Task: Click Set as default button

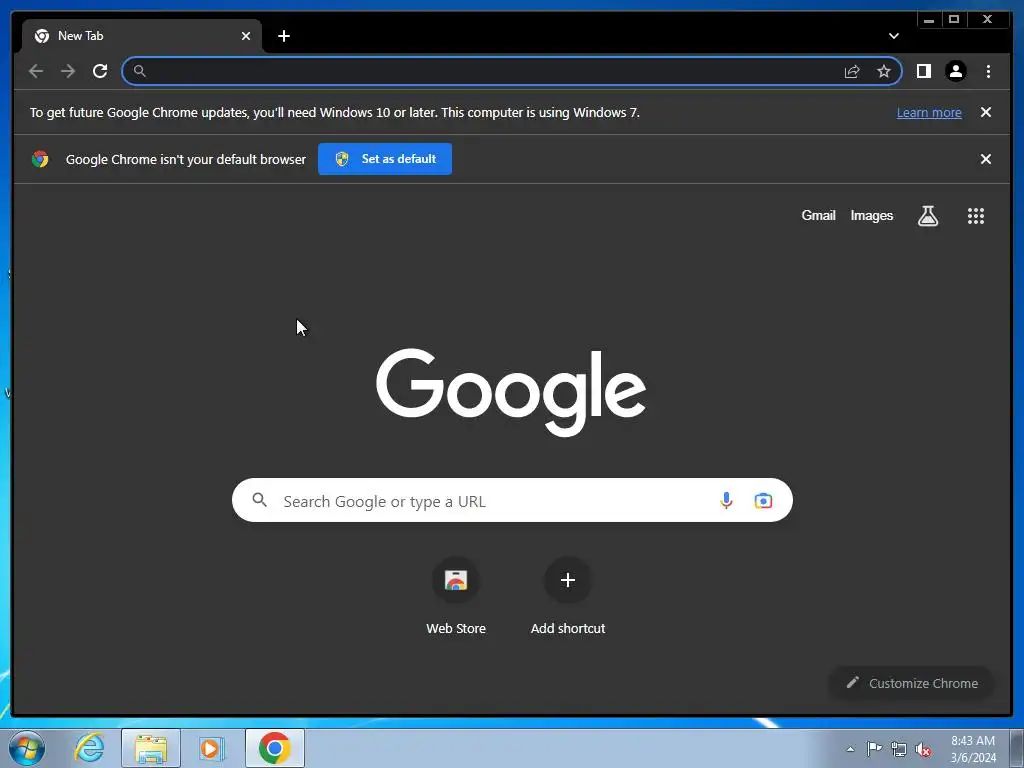Action: pyautogui.click(x=385, y=159)
